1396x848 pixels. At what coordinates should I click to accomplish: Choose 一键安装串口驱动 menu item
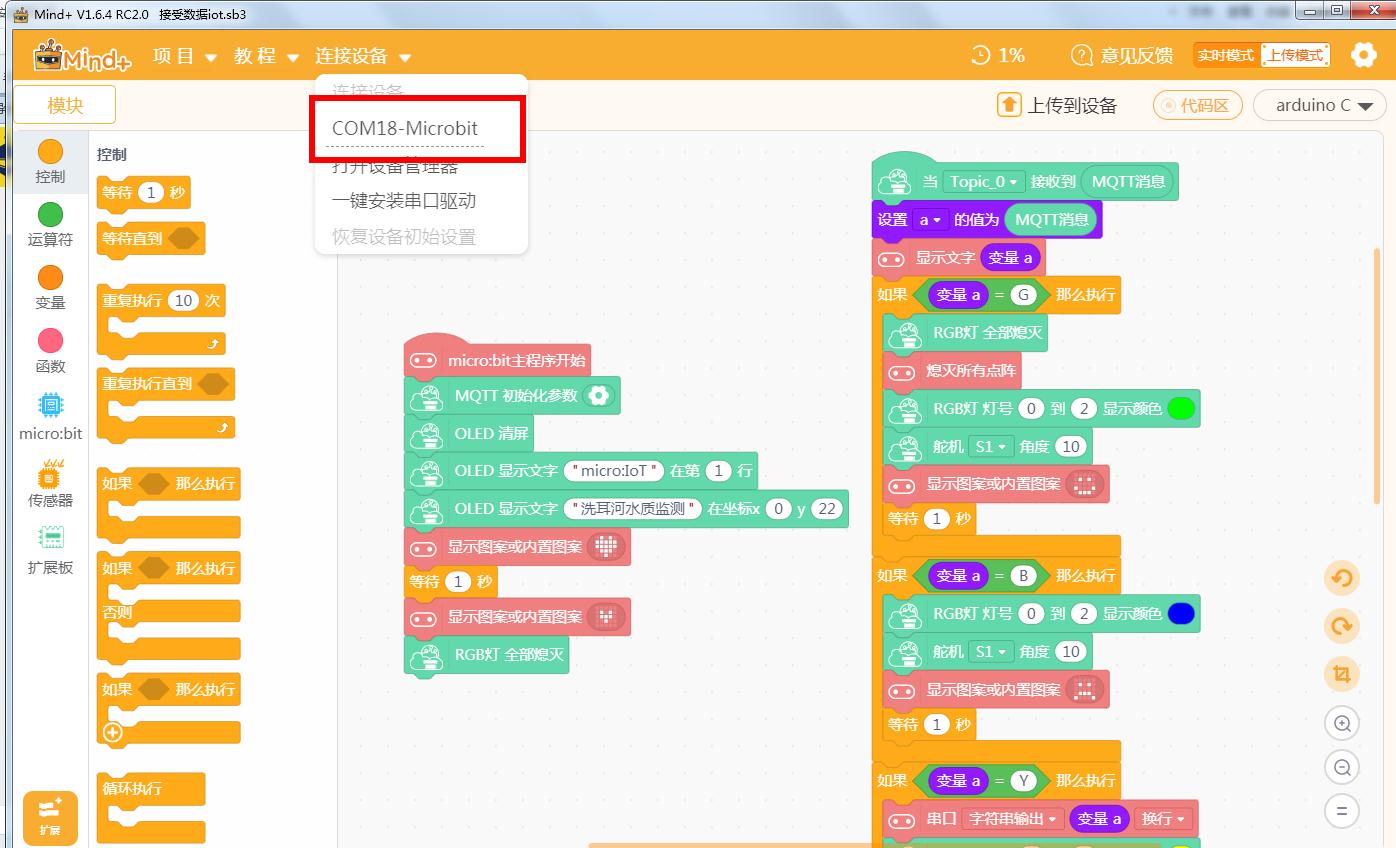pos(404,201)
